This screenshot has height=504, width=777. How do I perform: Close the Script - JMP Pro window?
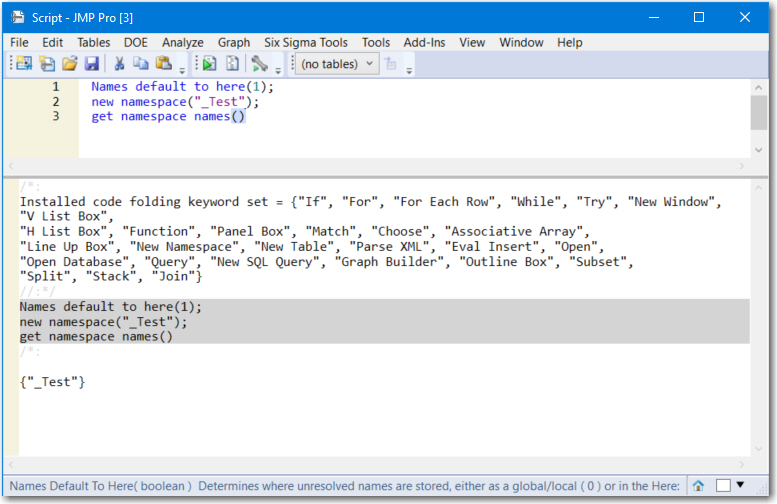(745, 17)
